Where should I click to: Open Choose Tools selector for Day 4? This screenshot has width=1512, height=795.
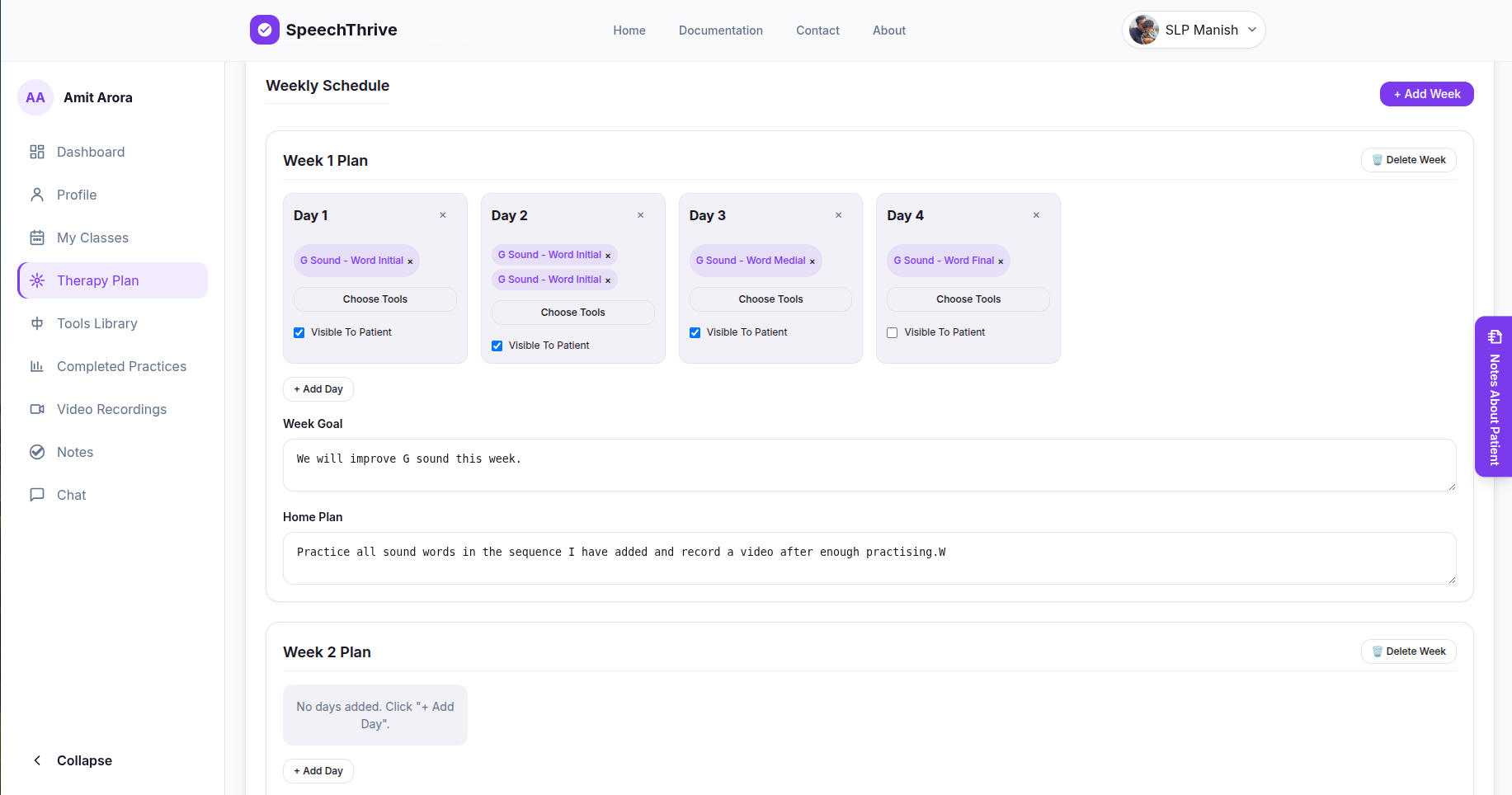(968, 299)
